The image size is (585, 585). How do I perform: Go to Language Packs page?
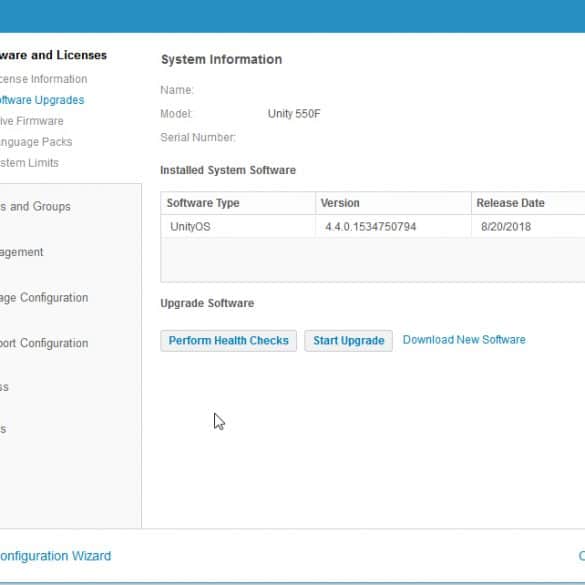[x=36, y=142]
